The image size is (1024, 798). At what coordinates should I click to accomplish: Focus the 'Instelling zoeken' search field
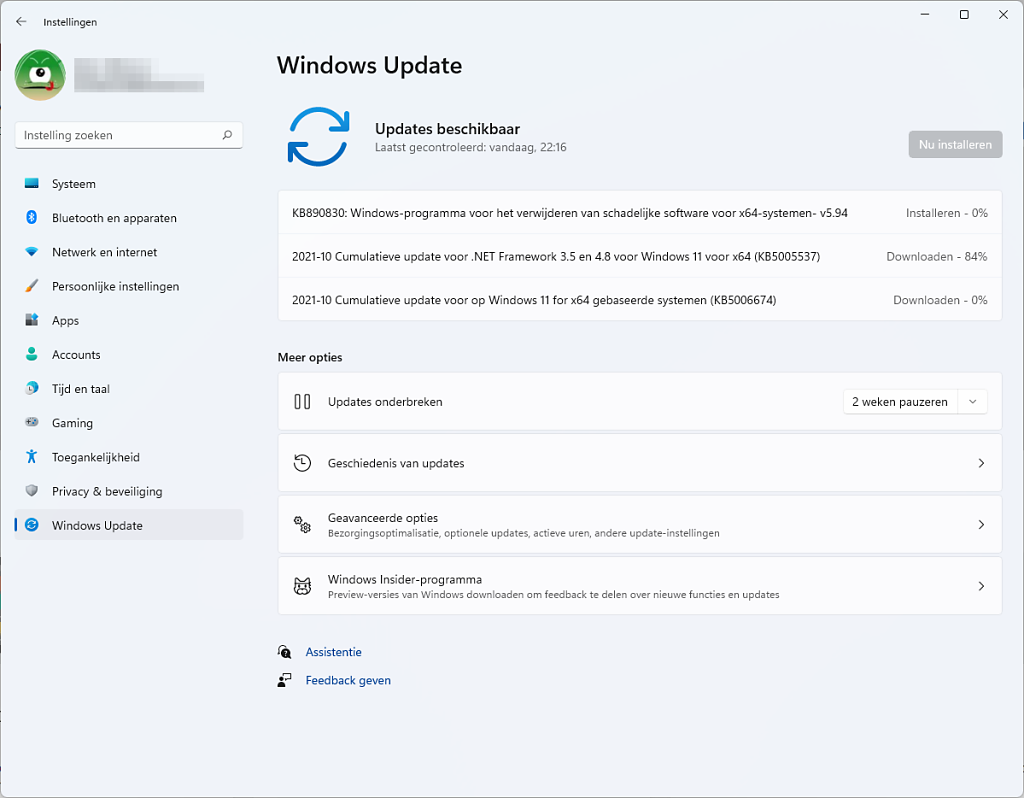(x=129, y=135)
